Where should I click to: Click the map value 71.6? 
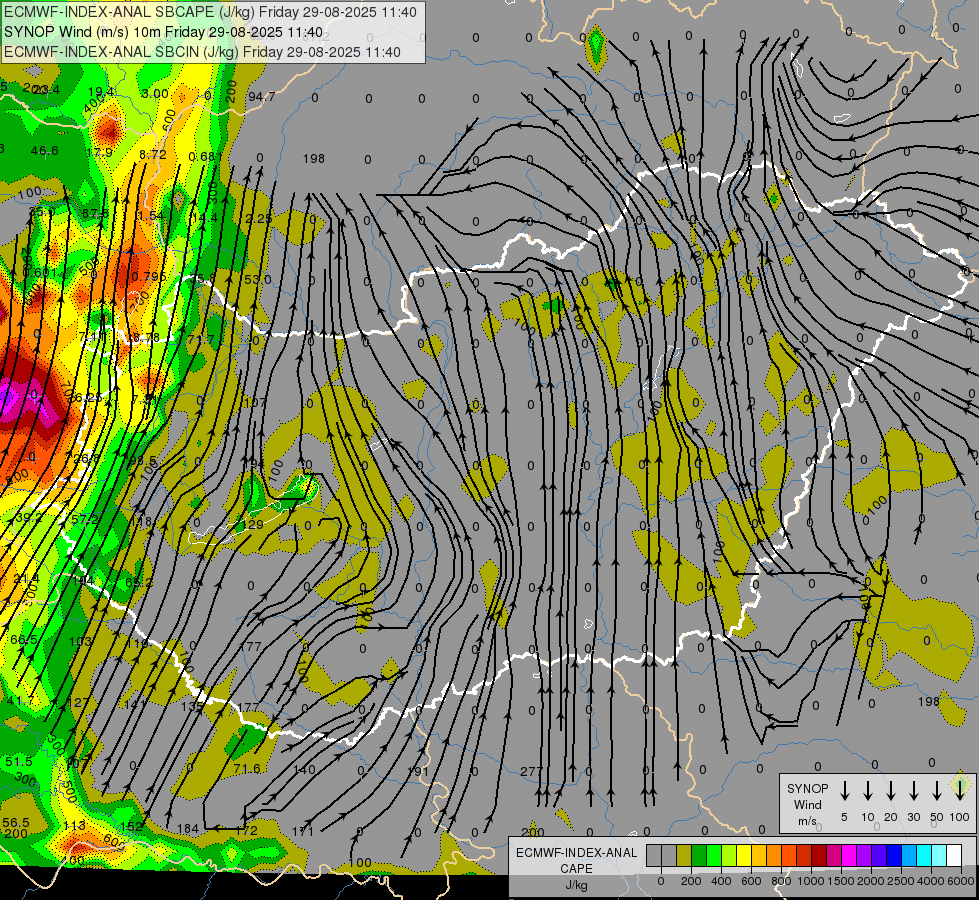[x=247, y=768]
